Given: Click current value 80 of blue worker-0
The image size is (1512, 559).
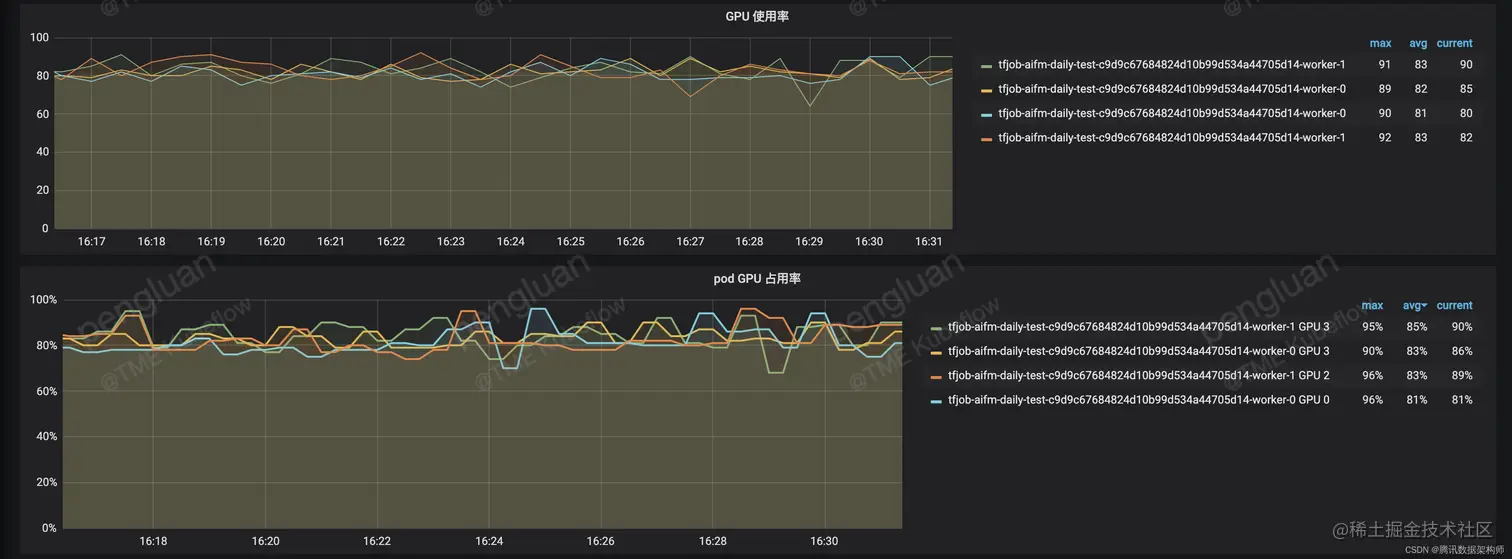Looking at the screenshot, I should click(x=1466, y=113).
